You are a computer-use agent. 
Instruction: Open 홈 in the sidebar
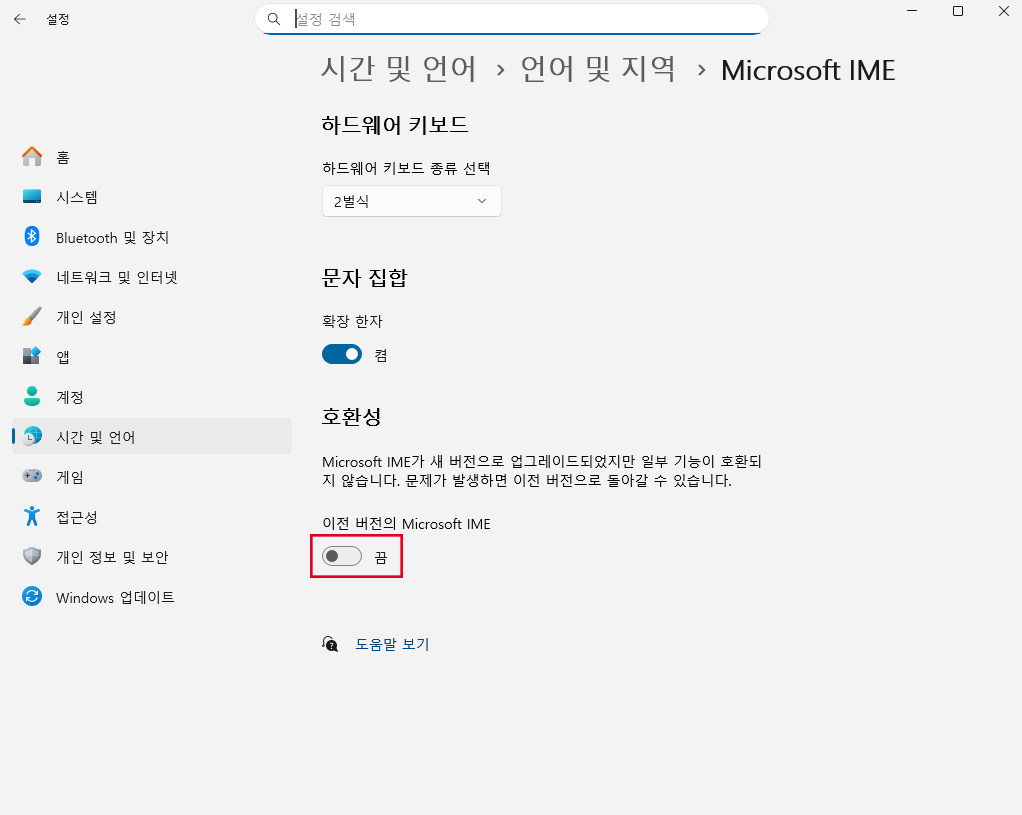[152, 156]
